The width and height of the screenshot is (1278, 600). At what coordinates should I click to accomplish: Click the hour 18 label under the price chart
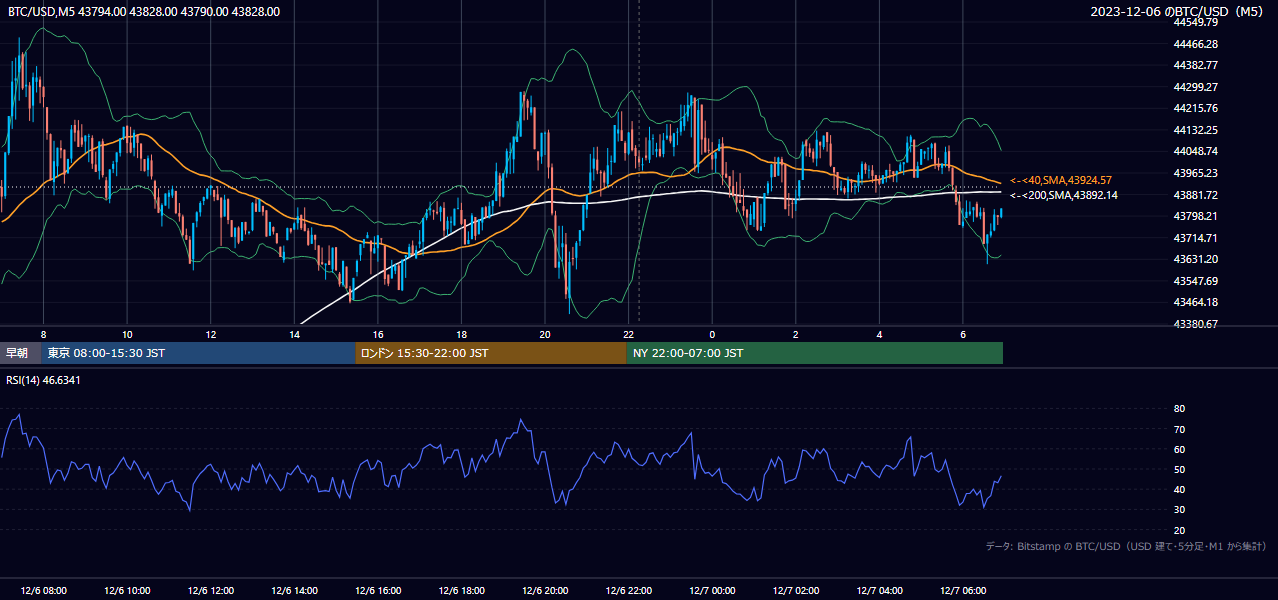click(461, 334)
